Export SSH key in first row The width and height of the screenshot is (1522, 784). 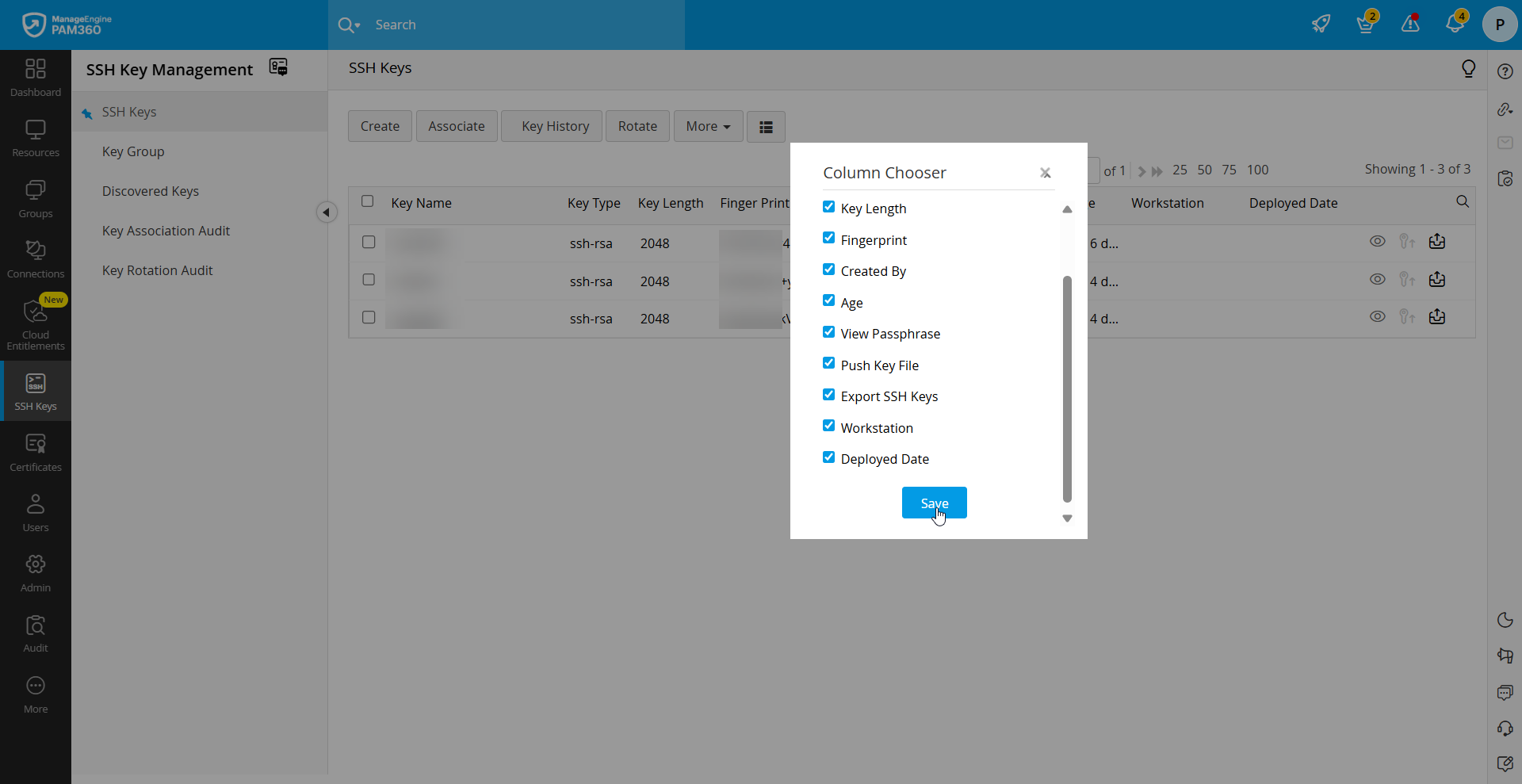coord(1437,242)
